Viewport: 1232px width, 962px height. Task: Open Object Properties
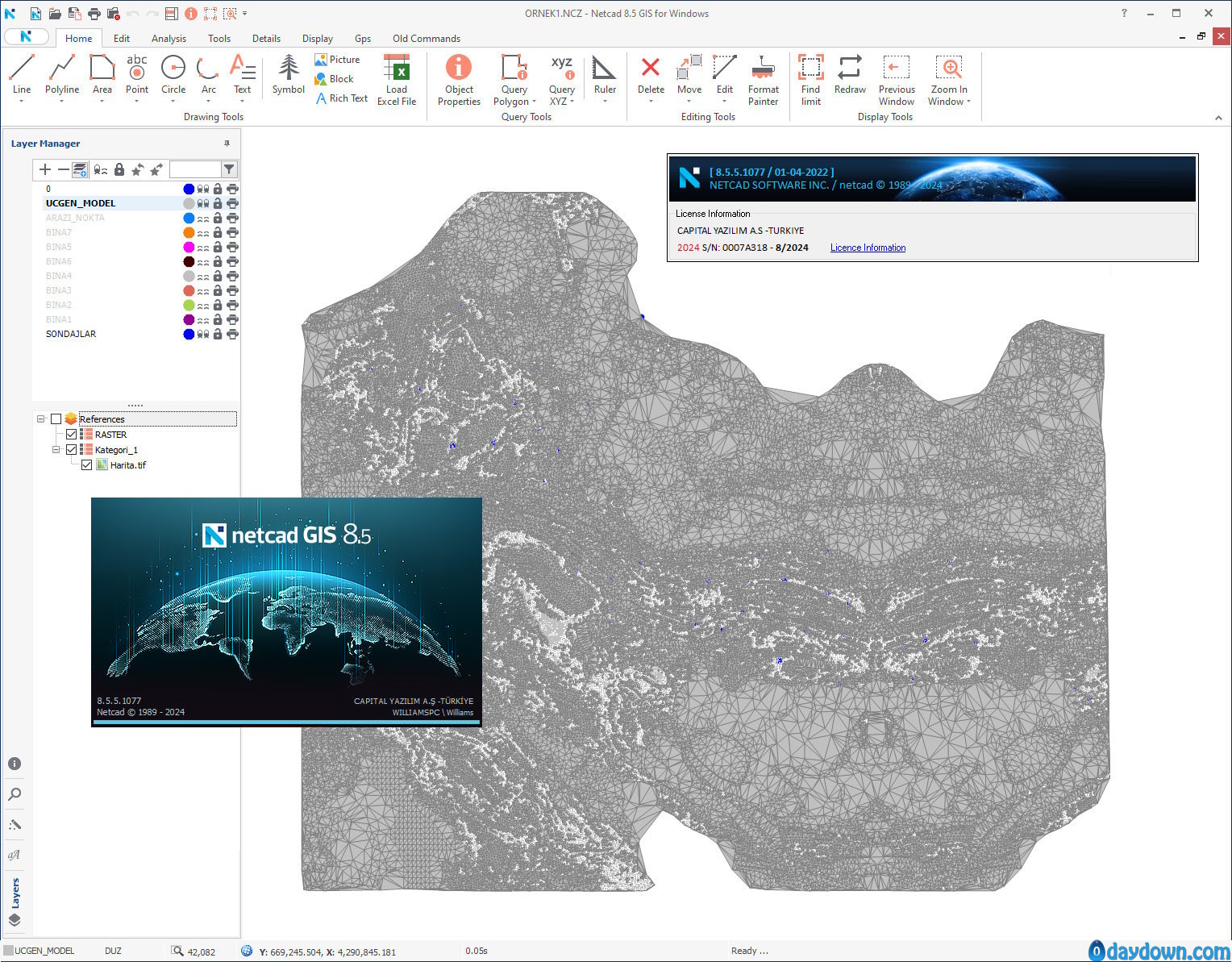(x=459, y=80)
